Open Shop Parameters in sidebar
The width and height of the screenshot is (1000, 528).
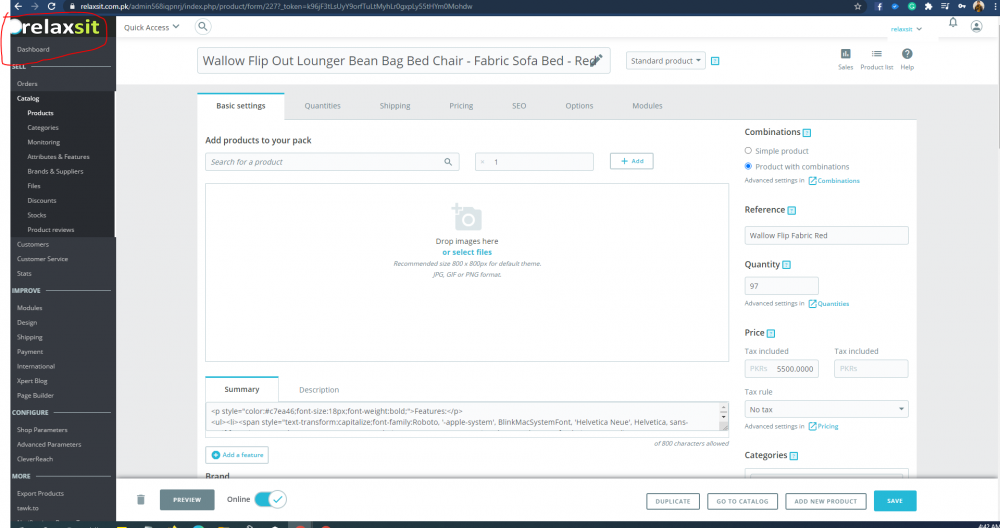coord(42,430)
